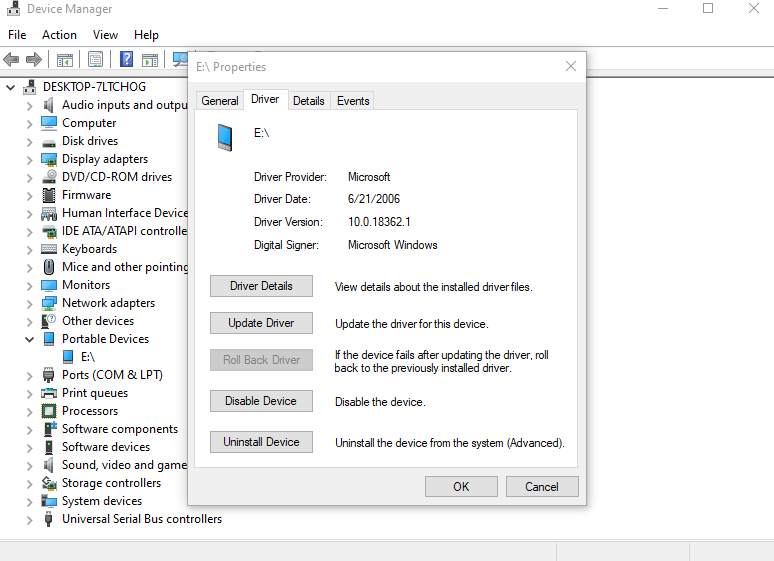
Task: Expand the Software components category
Action: point(30,430)
